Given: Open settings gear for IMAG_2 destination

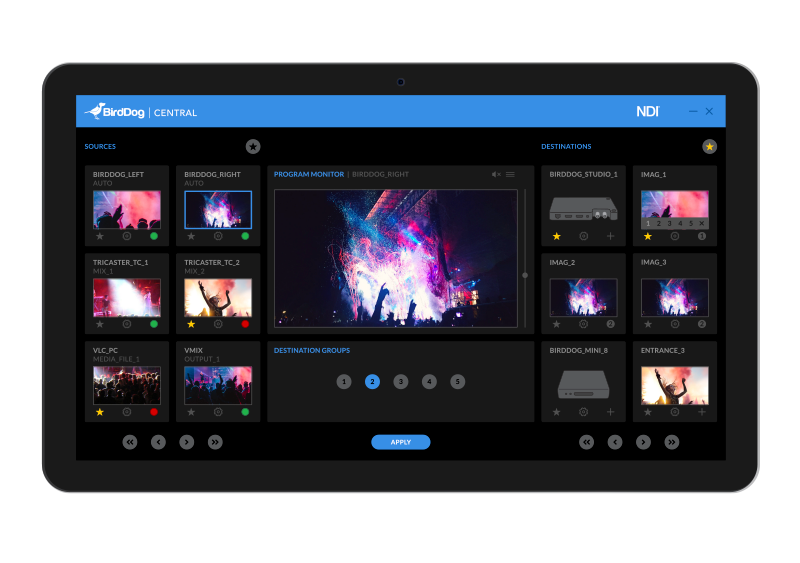Looking at the screenshot, I should [x=584, y=324].
